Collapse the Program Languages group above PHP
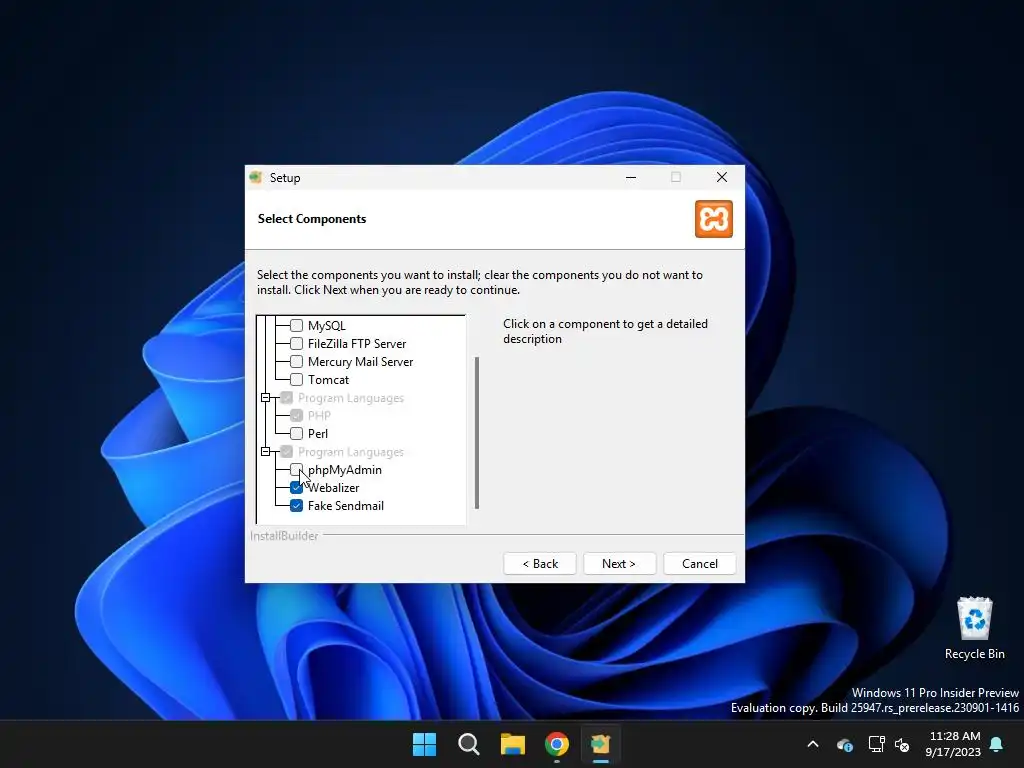Viewport: 1024px width, 768px height. coord(266,398)
